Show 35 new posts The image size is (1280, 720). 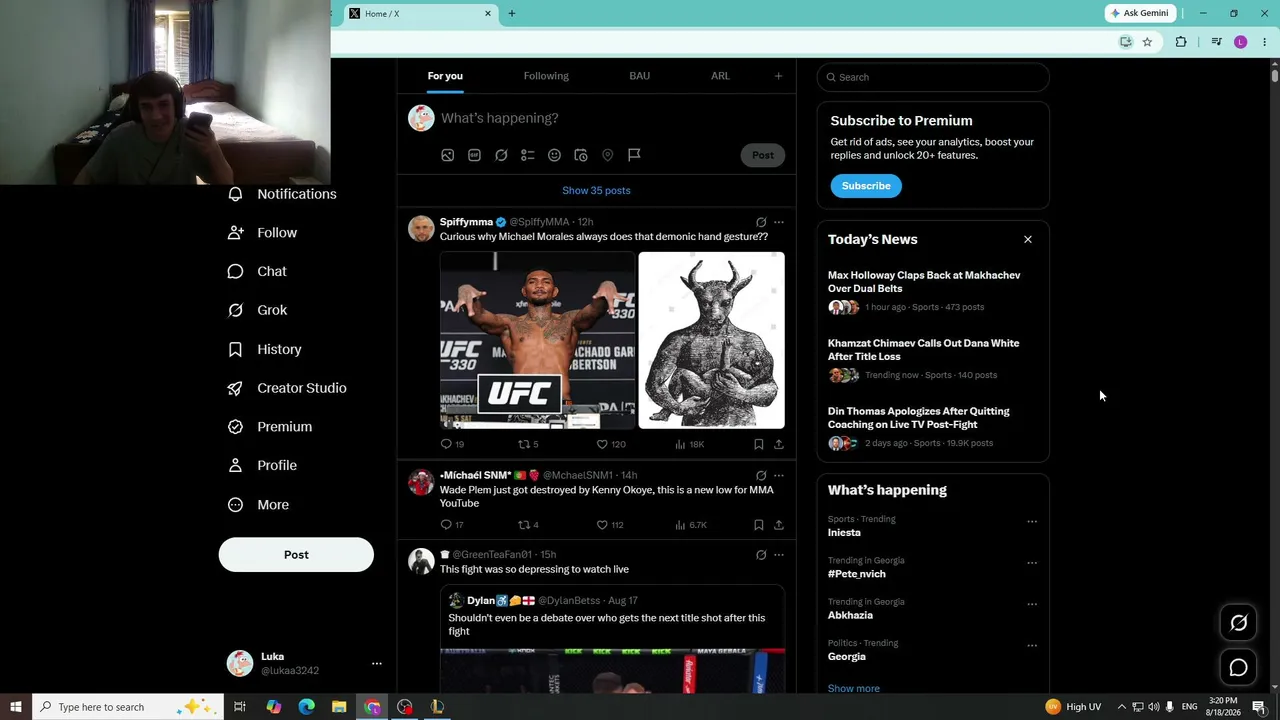596,191
